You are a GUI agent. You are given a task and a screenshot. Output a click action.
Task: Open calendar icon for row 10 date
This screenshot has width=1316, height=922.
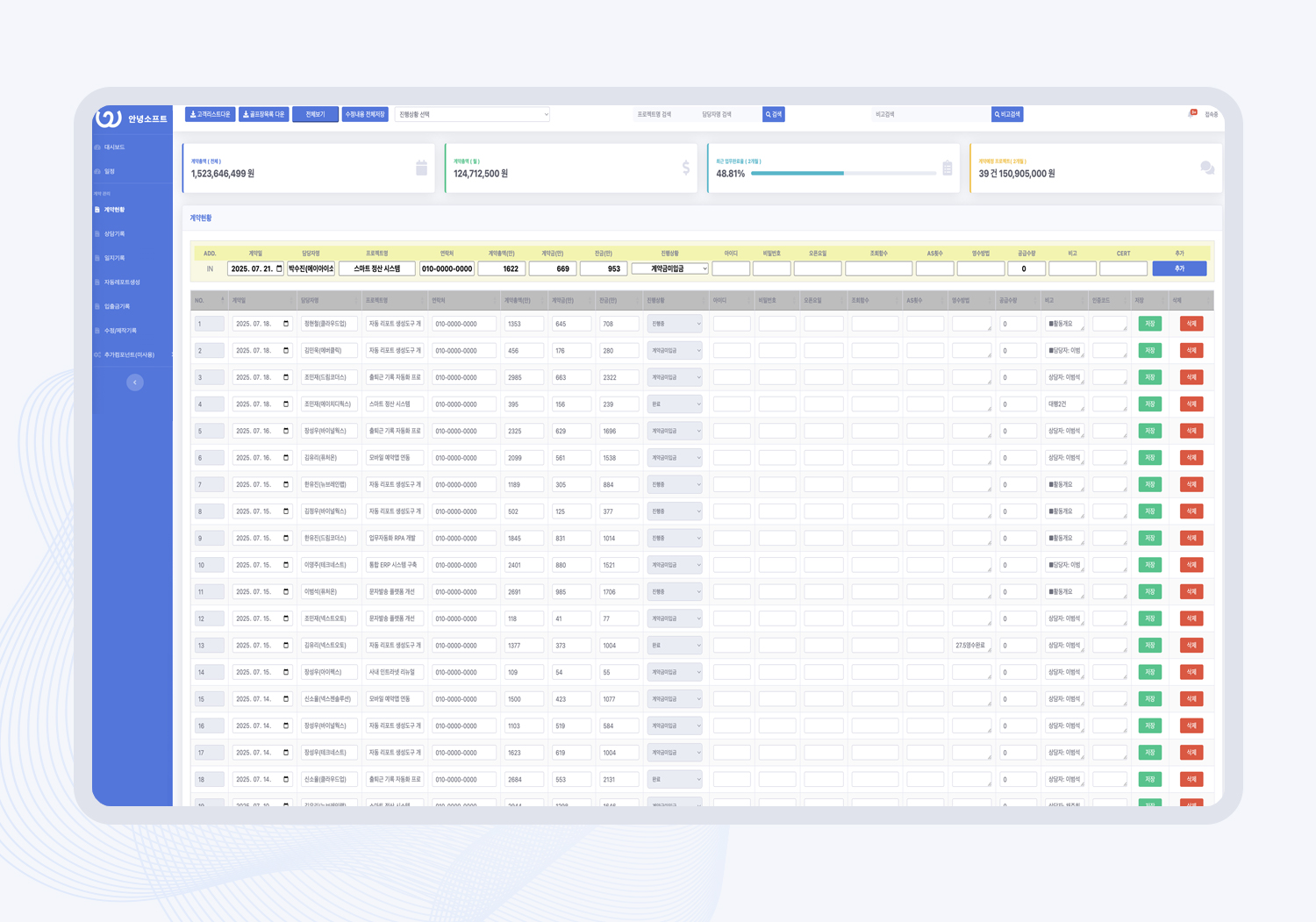pos(286,565)
